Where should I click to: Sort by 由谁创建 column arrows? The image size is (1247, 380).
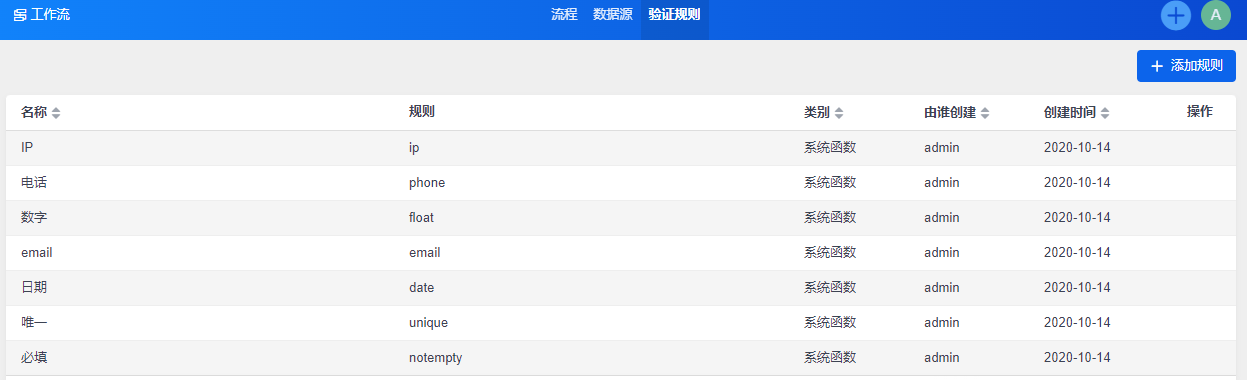(985, 113)
